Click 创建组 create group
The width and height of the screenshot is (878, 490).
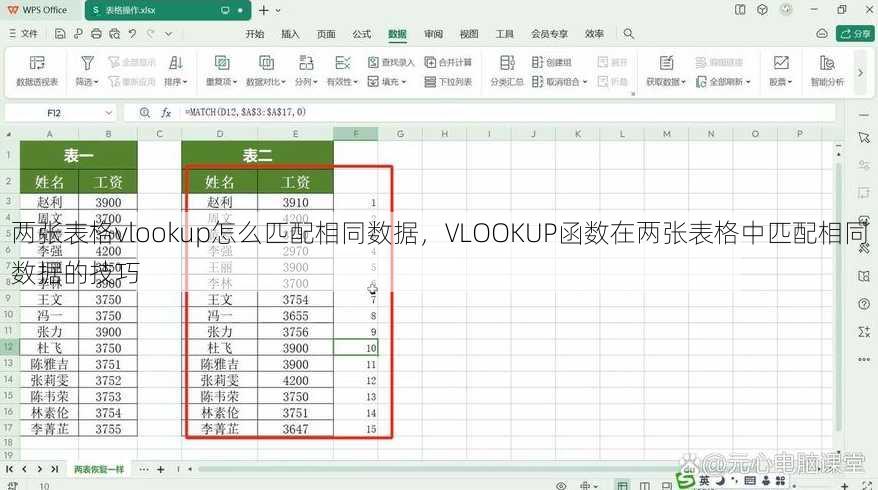[552, 62]
